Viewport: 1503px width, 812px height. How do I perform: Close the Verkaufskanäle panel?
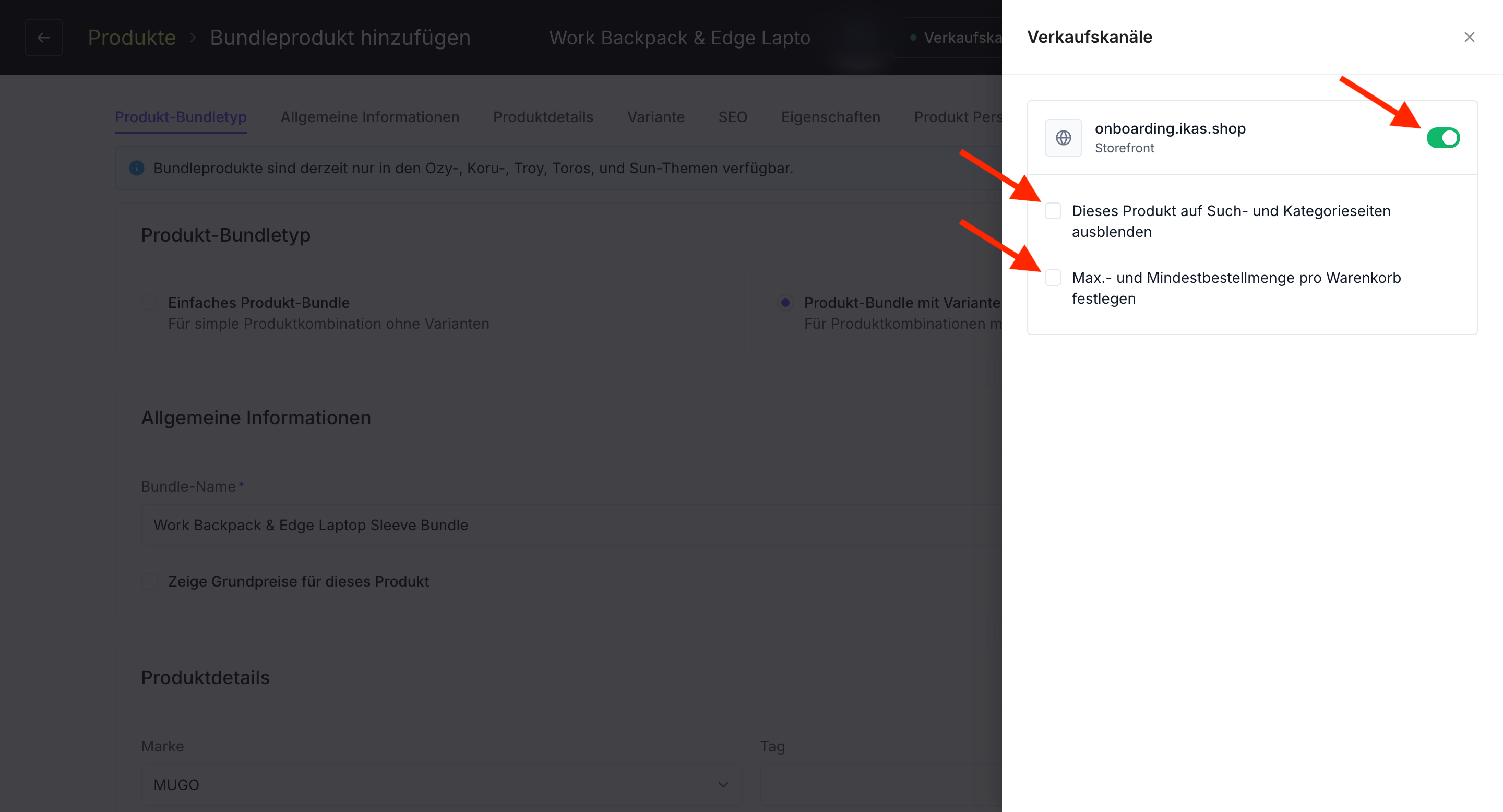coord(1469,38)
